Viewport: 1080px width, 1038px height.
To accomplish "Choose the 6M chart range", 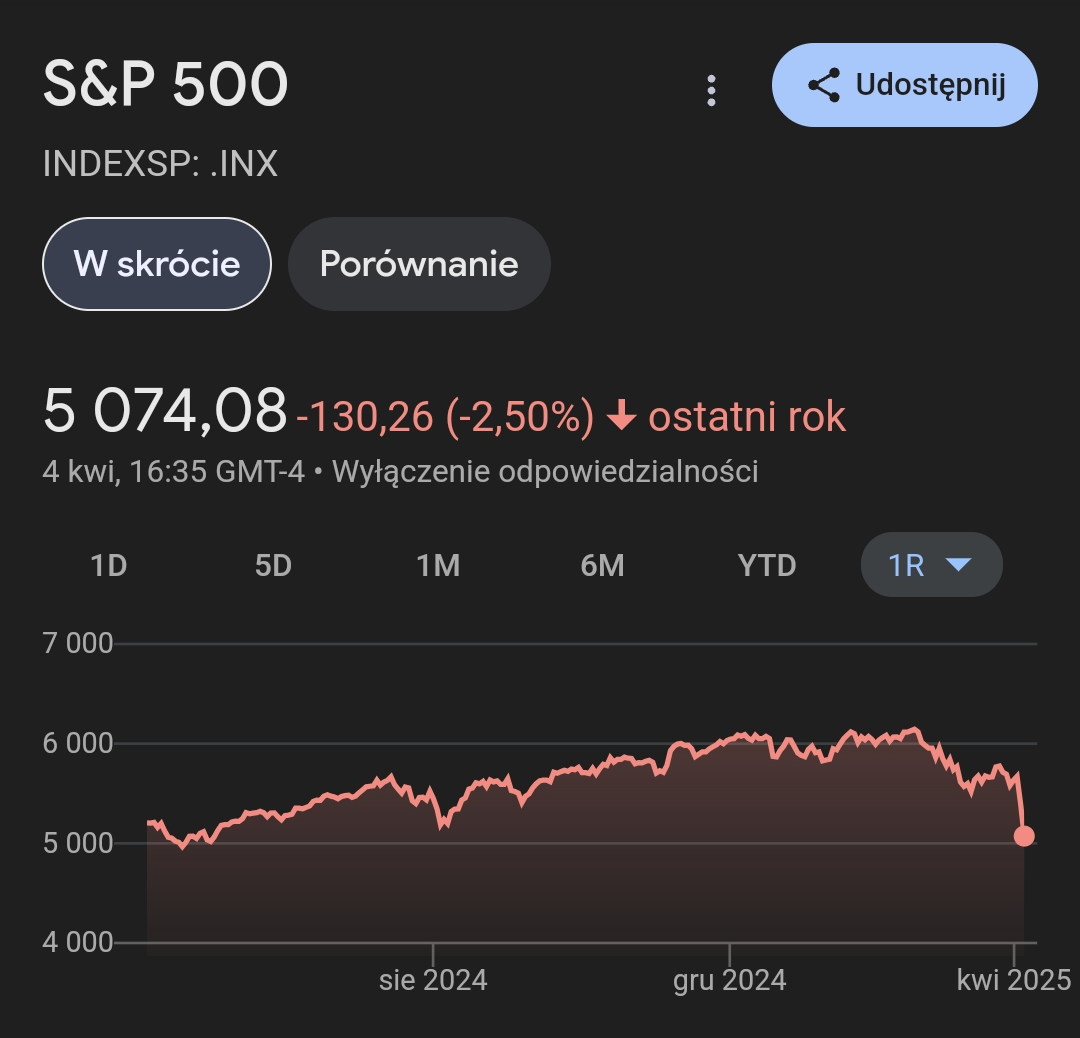I will pyautogui.click(x=602, y=566).
